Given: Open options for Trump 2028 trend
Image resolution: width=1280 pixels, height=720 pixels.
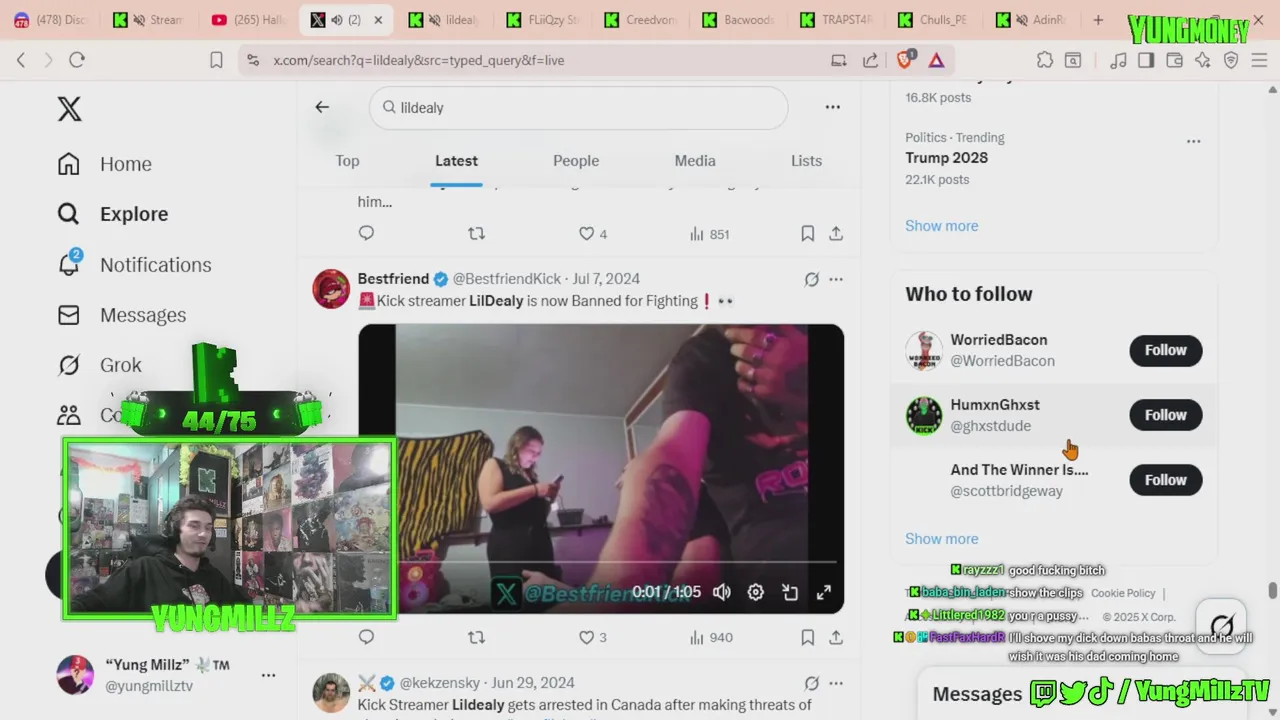Looking at the screenshot, I should point(1193,141).
